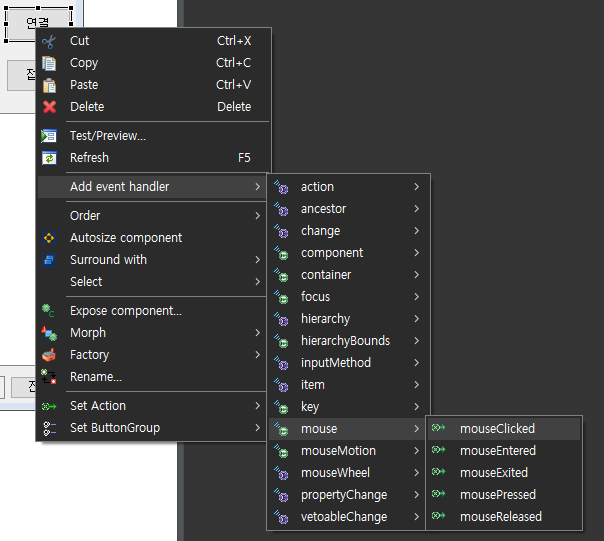Expand the Order submenu arrow
Viewport: 604px width, 541px height.
click(x=257, y=216)
